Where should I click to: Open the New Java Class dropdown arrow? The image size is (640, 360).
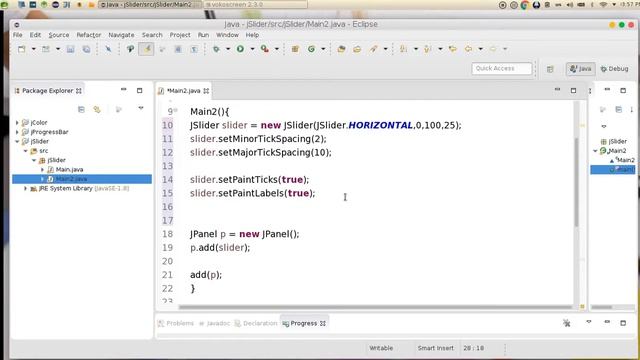(x=323, y=49)
